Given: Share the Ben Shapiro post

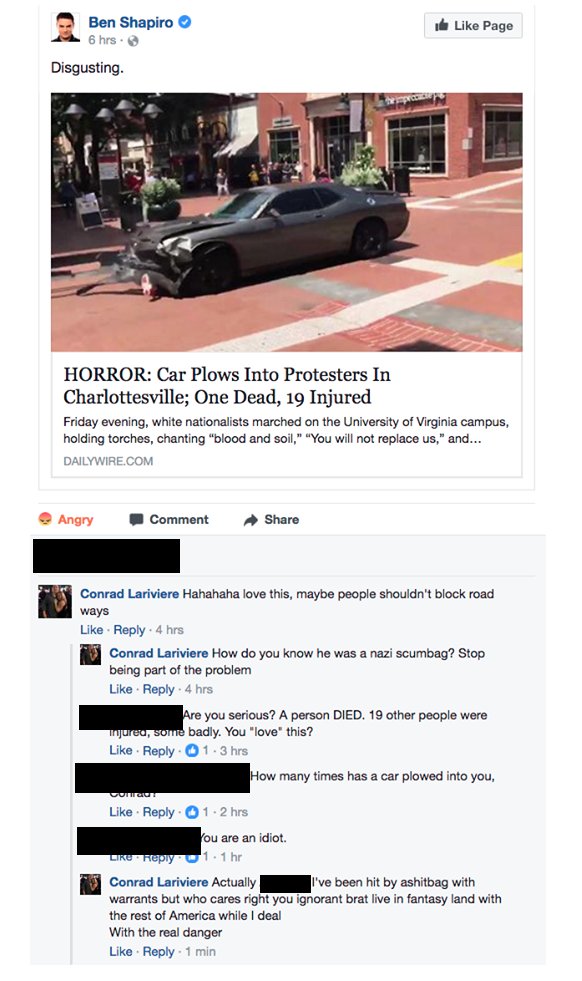Looking at the screenshot, I should [272, 519].
